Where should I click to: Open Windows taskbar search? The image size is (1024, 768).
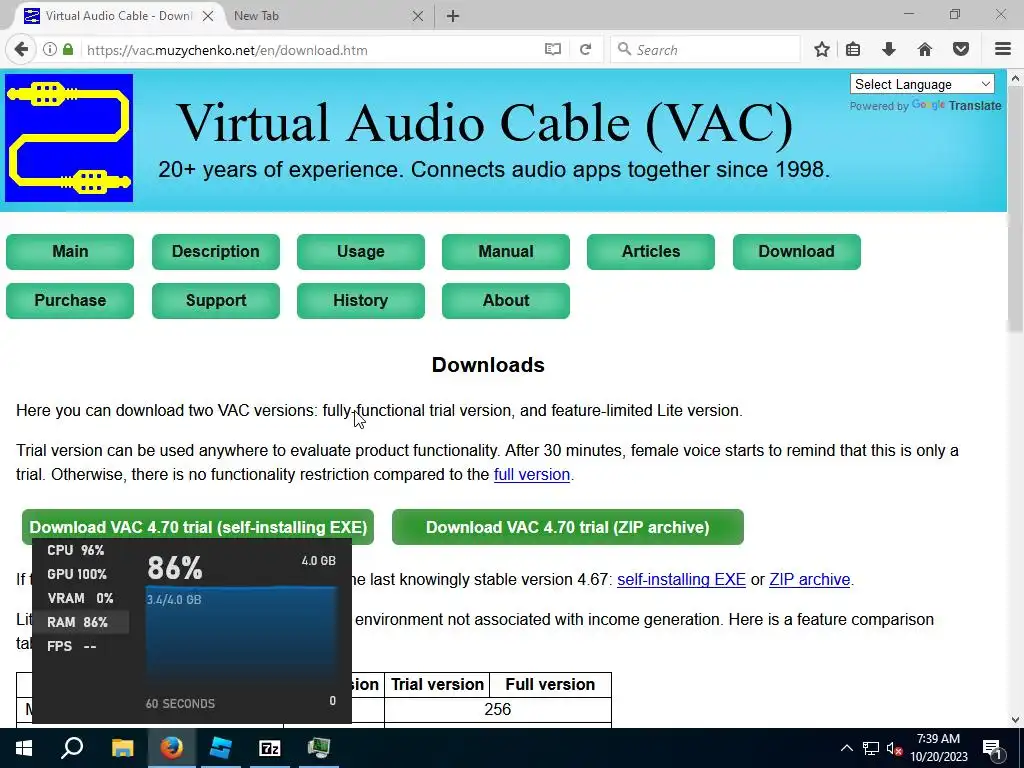click(72, 748)
